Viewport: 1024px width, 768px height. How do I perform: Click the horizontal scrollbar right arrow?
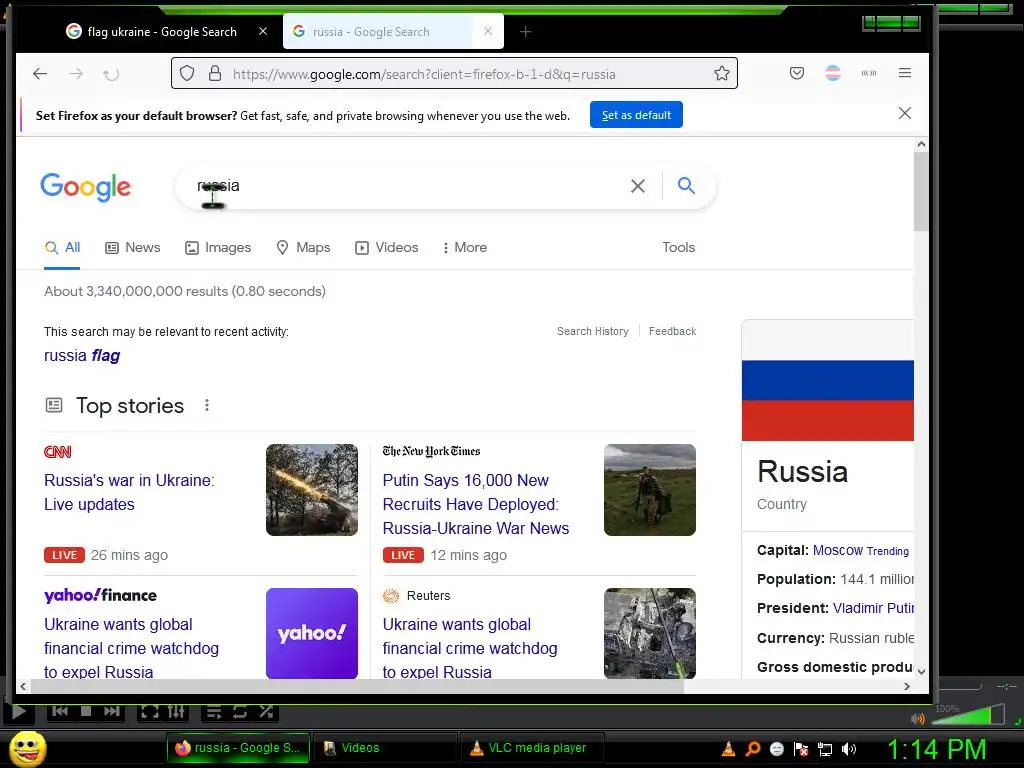(x=906, y=686)
